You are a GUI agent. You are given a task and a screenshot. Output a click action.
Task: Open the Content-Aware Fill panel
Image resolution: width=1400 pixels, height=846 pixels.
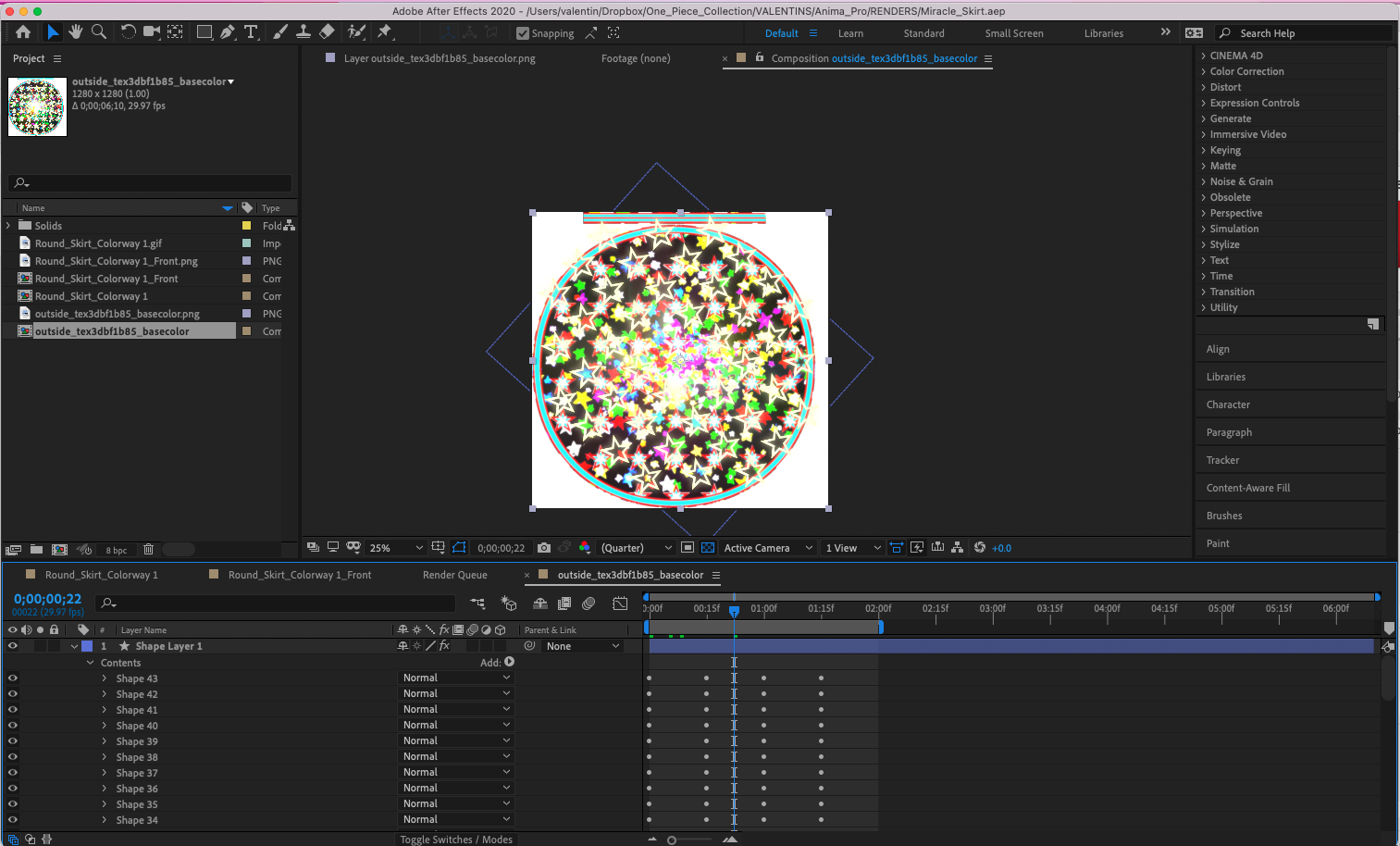[1247, 488]
